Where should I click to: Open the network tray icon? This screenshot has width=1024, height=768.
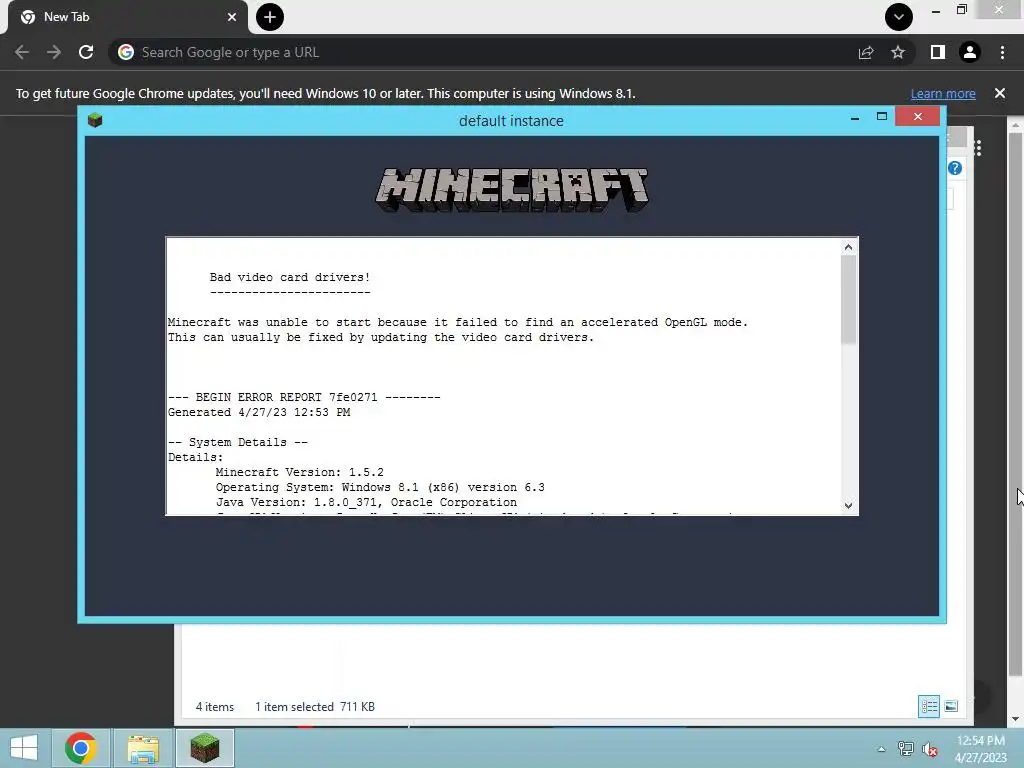(x=906, y=749)
